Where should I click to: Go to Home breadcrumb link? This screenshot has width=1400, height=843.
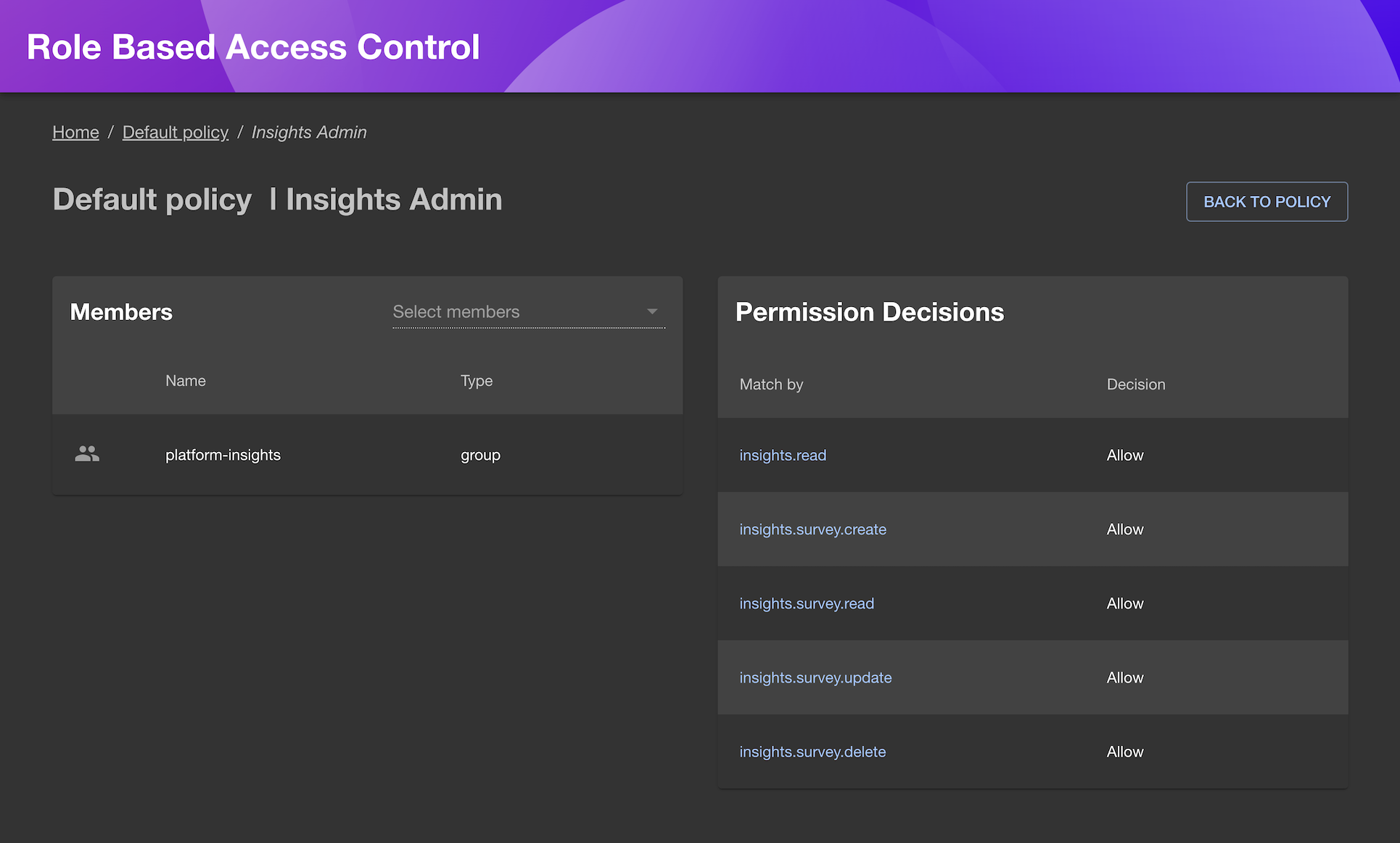75,132
